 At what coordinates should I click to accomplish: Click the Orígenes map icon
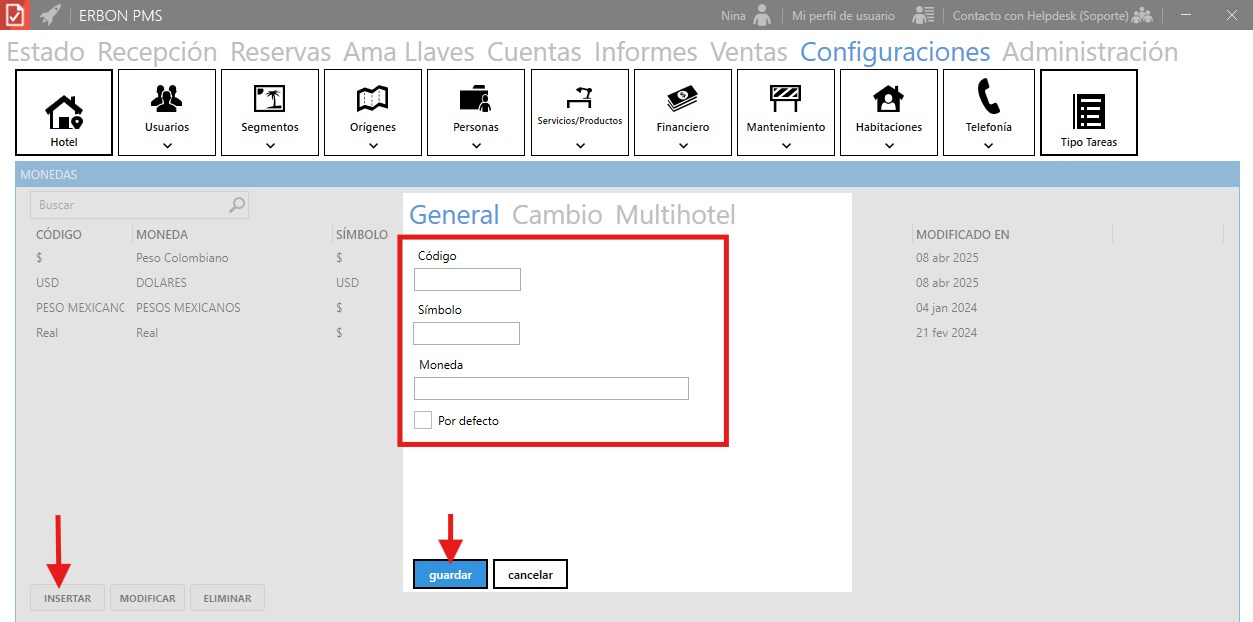373,97
